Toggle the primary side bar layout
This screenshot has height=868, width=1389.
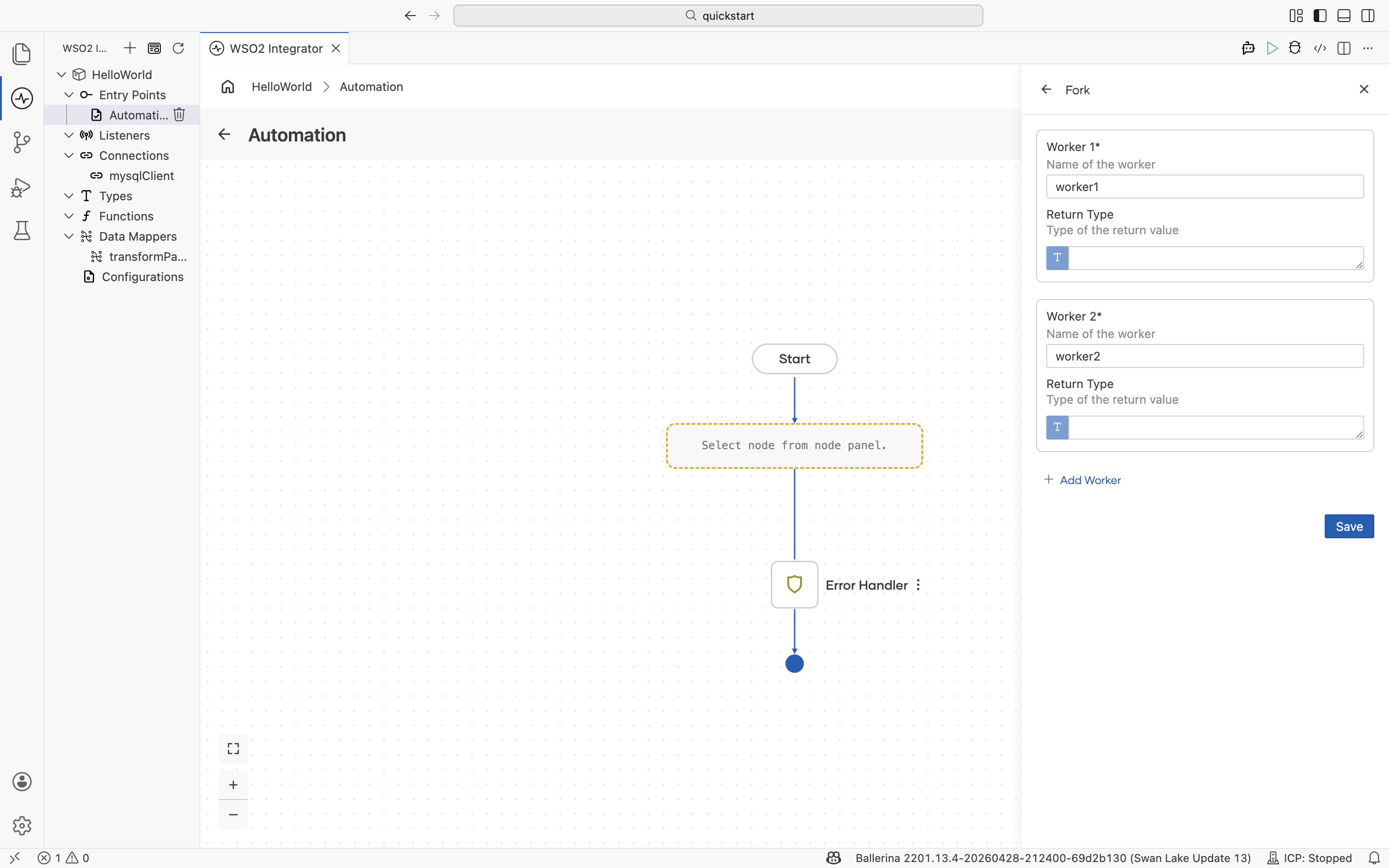point(1320,16)
